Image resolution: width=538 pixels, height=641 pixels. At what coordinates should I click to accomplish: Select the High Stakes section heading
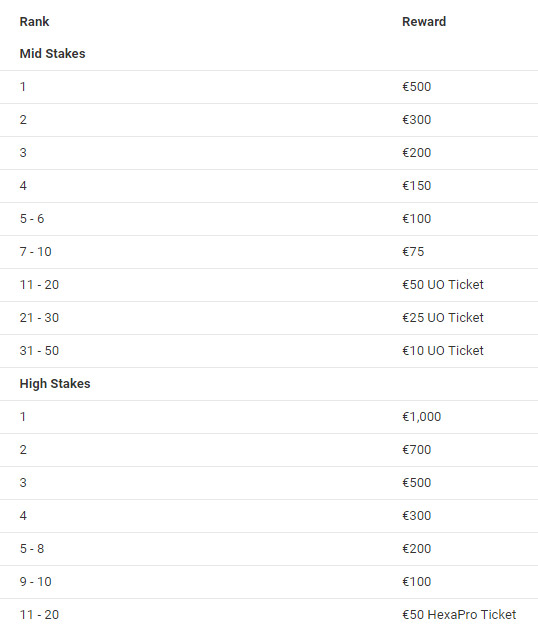point(55,383)
